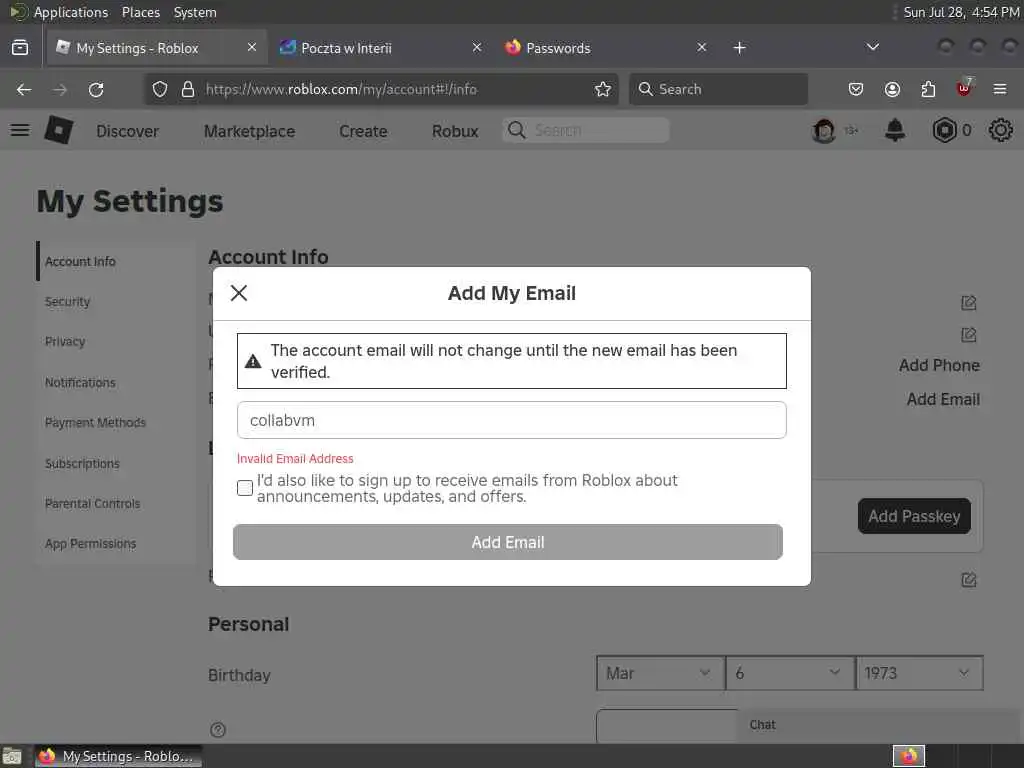Image resolution: width=1024 pixels, height=768 pixels.
Task: Click the edit pencil icon above Personal
Action: [968, 579]
